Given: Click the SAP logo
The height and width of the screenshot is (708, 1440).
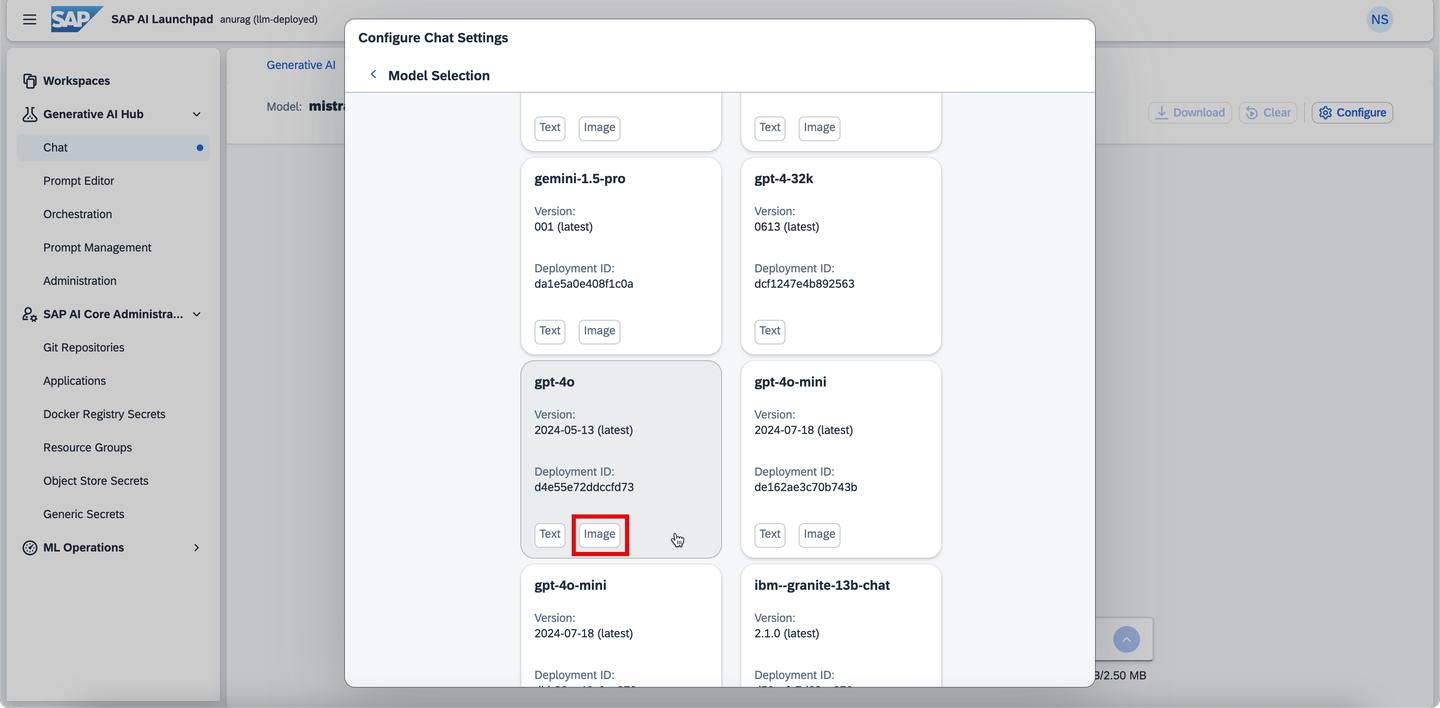Looking at the screenshot, I should click(x=77, y=19).
